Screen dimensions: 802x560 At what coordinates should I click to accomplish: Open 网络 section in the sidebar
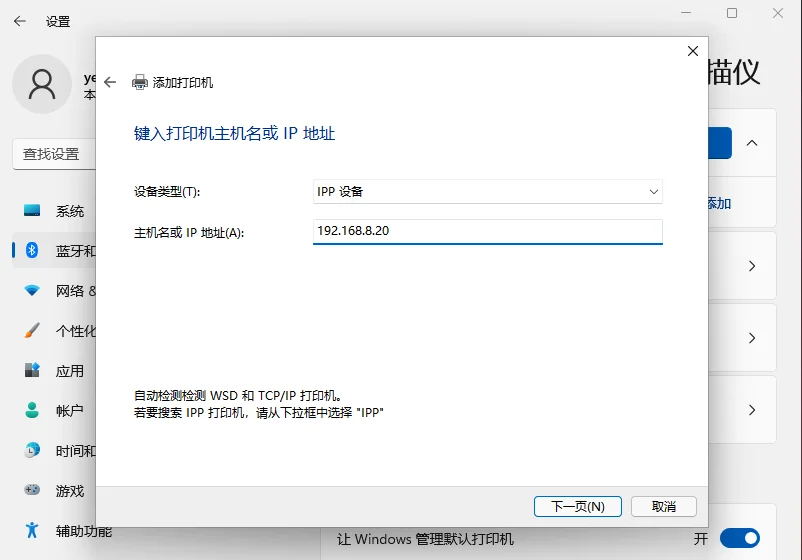point(54,290)
